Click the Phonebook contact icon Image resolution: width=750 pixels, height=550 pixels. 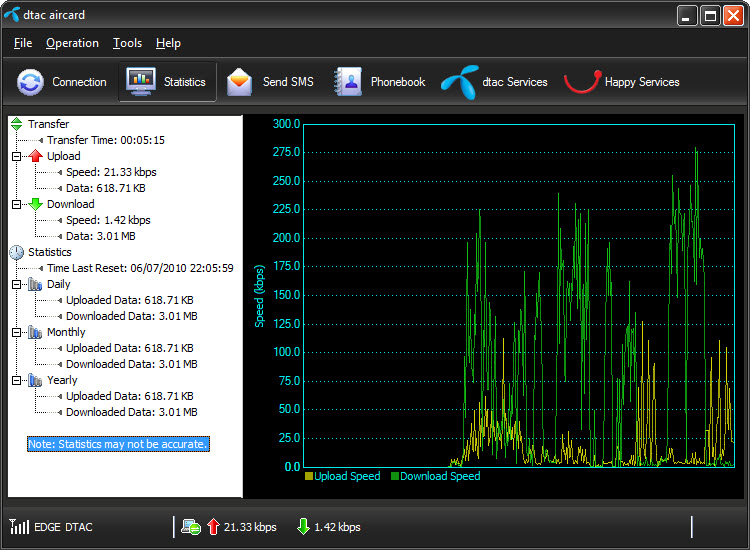click(x=348, y=82)
